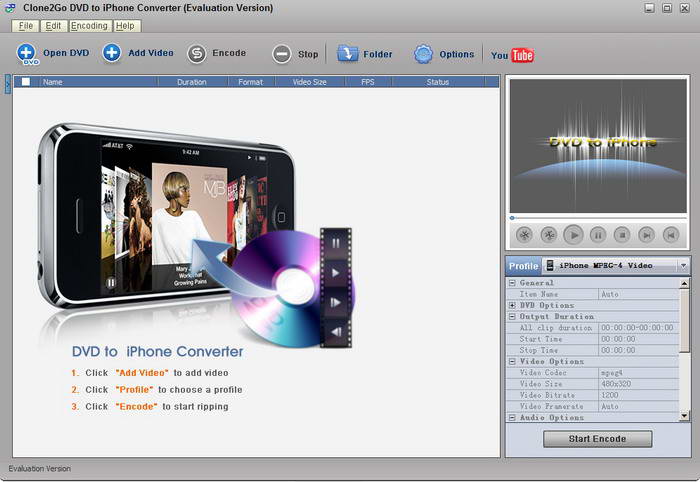Click the Video Codec value 'mpeg4'
The height and width of the screenshot is (482, 700).
click(638, 373)
